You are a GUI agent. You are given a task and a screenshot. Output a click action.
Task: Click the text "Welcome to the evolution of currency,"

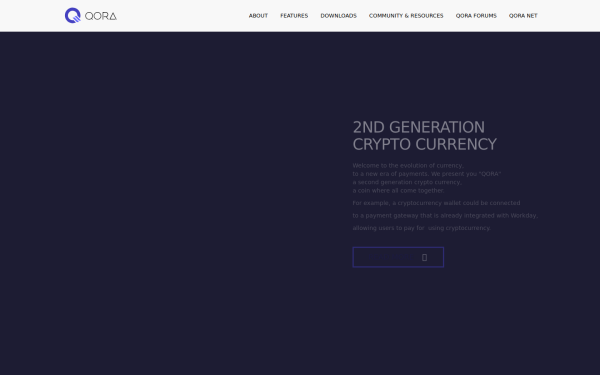click(x=408, y=165)
